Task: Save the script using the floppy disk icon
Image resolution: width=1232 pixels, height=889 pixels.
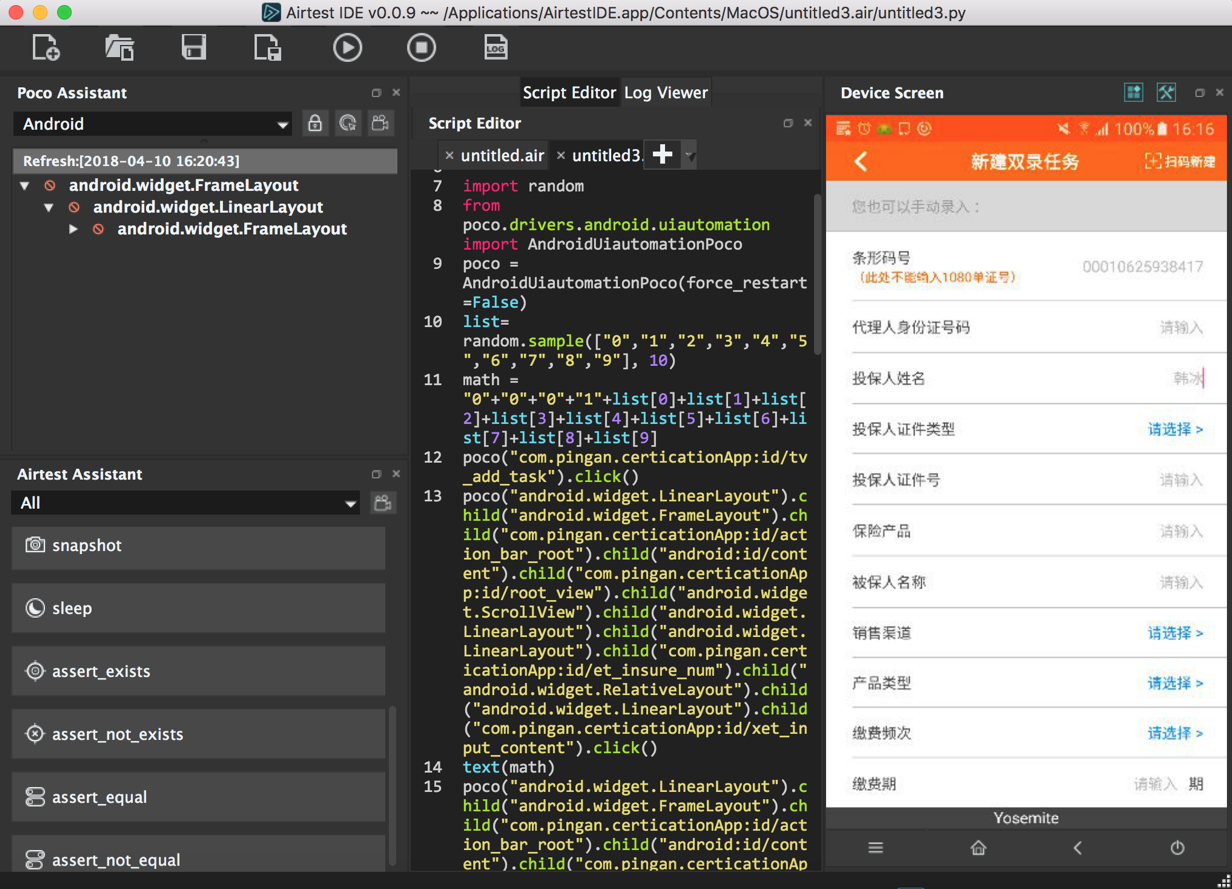Action: tap(194, 48)
